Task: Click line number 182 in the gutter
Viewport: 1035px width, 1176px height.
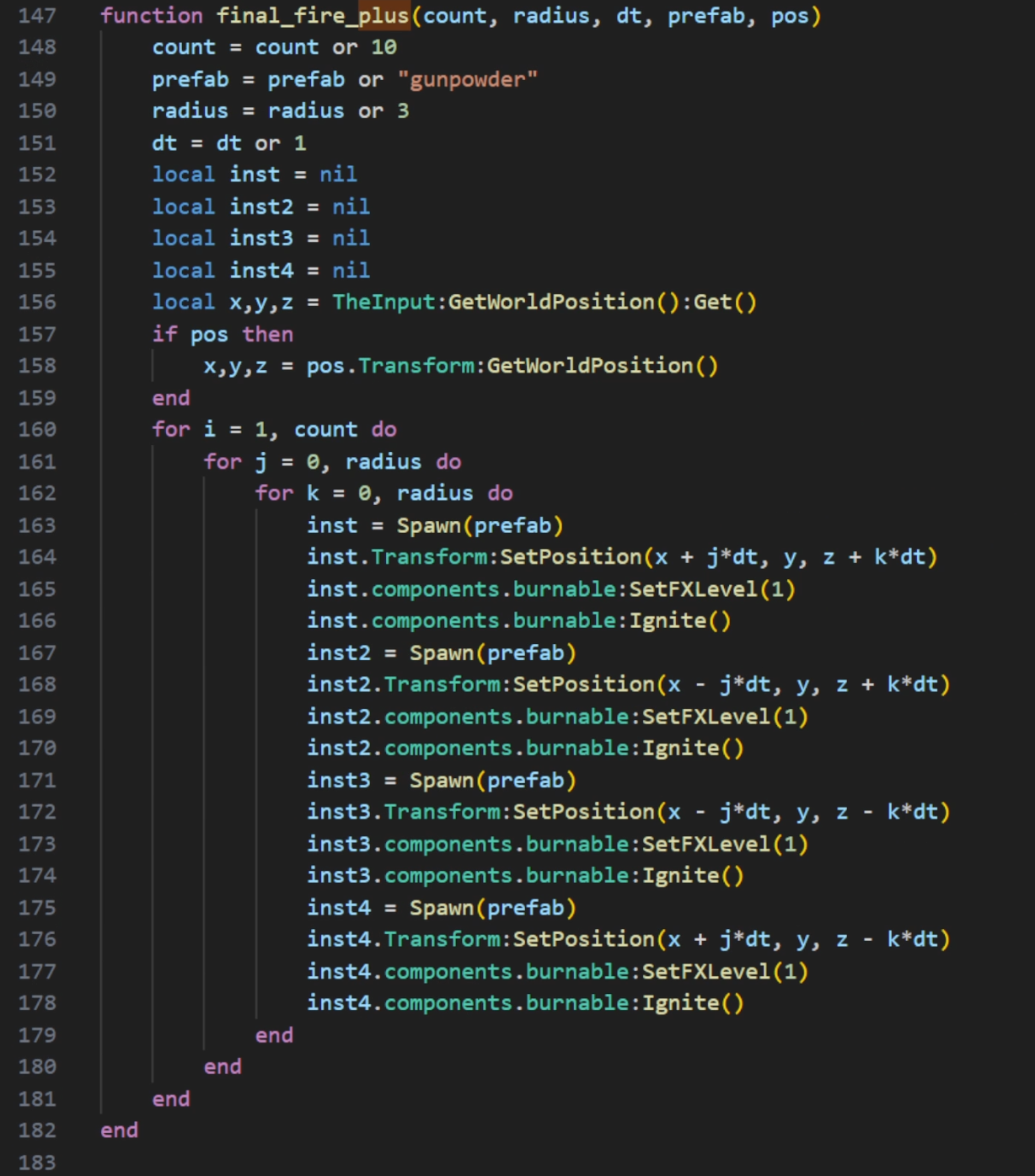Action: click(x=37, y=1130)
